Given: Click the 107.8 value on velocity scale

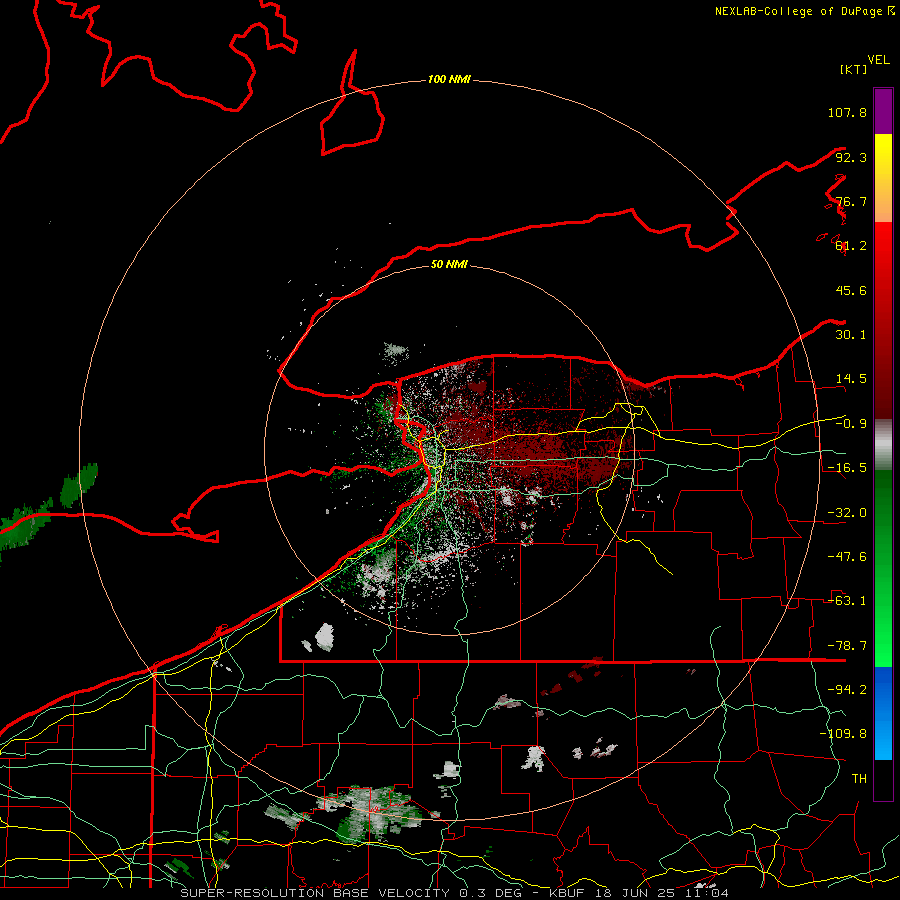Looking at the screenshot, I should (x=847, y=112).
